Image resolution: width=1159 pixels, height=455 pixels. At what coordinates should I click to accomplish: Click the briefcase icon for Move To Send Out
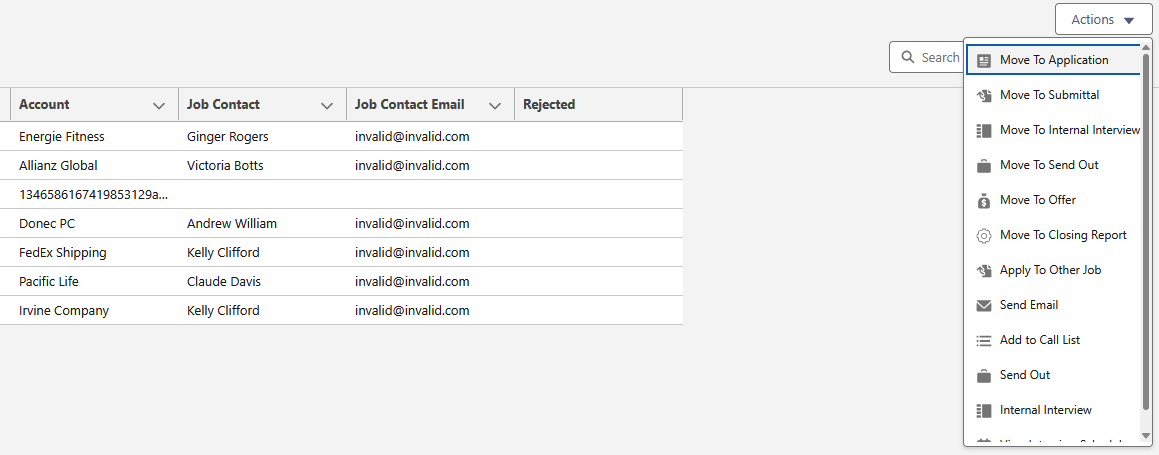983,165
